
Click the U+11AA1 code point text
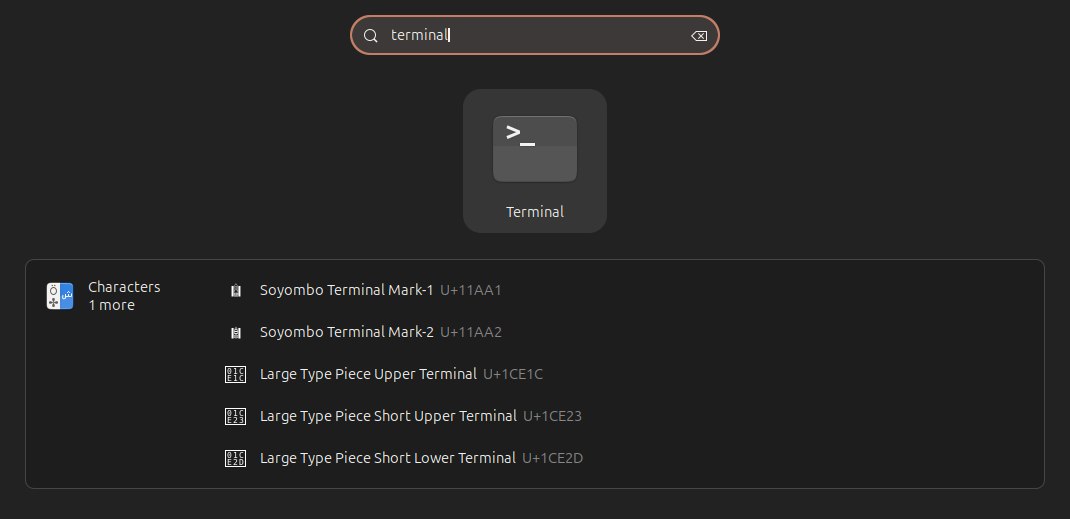470,290
